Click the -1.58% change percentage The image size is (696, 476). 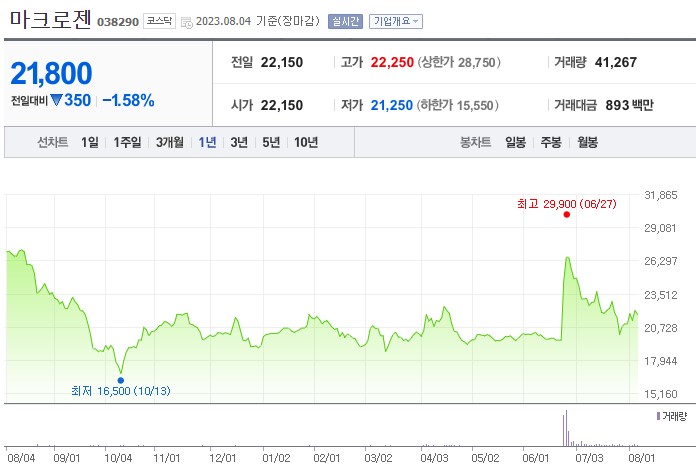(x=128, y=100)
